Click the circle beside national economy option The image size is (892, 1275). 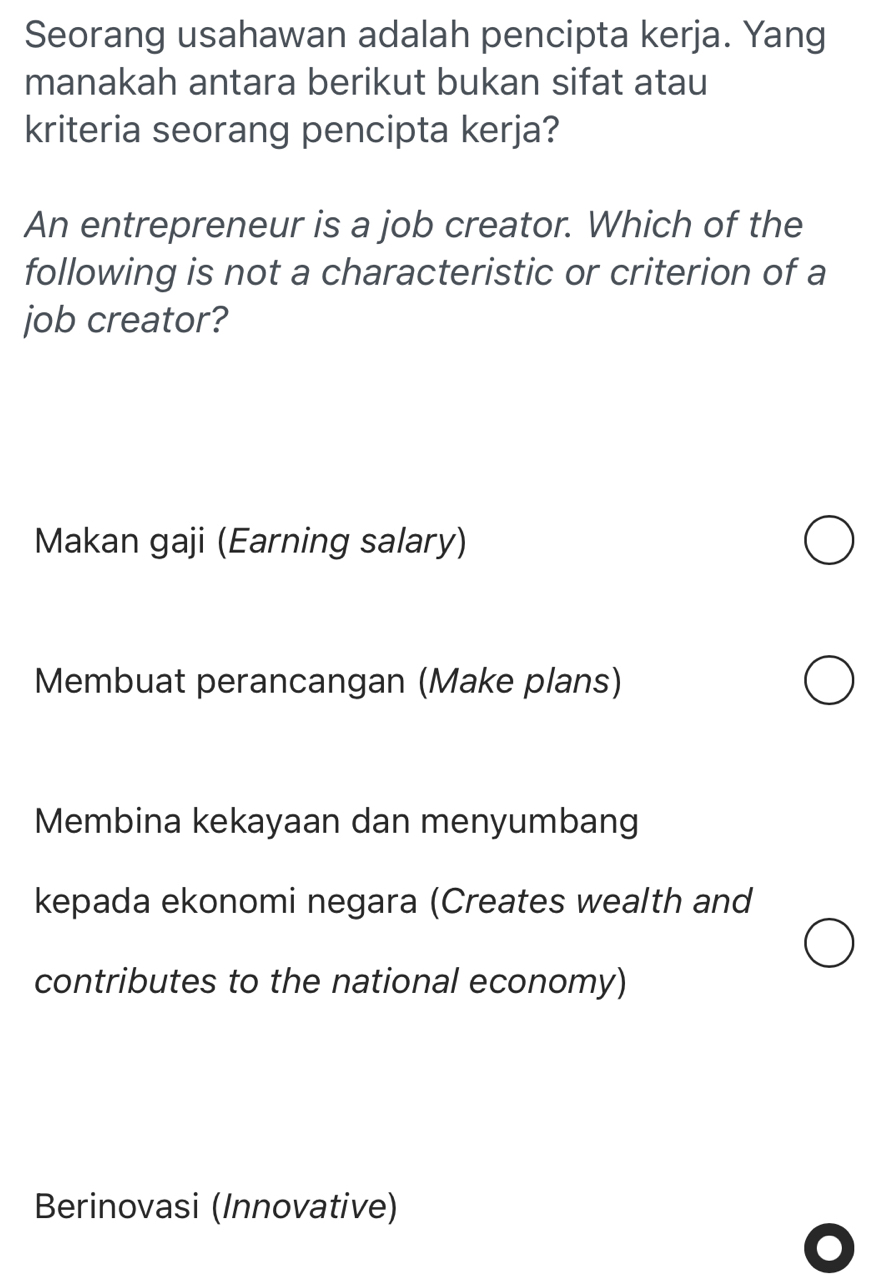click(829, 940)
